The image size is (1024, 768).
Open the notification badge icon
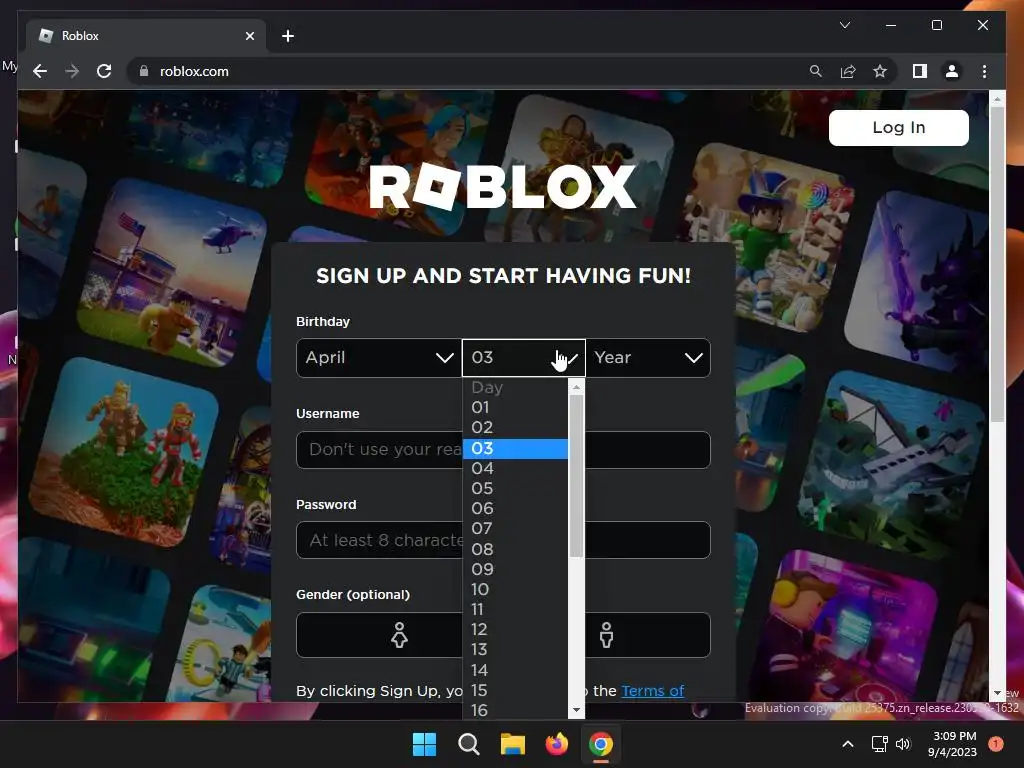click(x=996, y=744)
